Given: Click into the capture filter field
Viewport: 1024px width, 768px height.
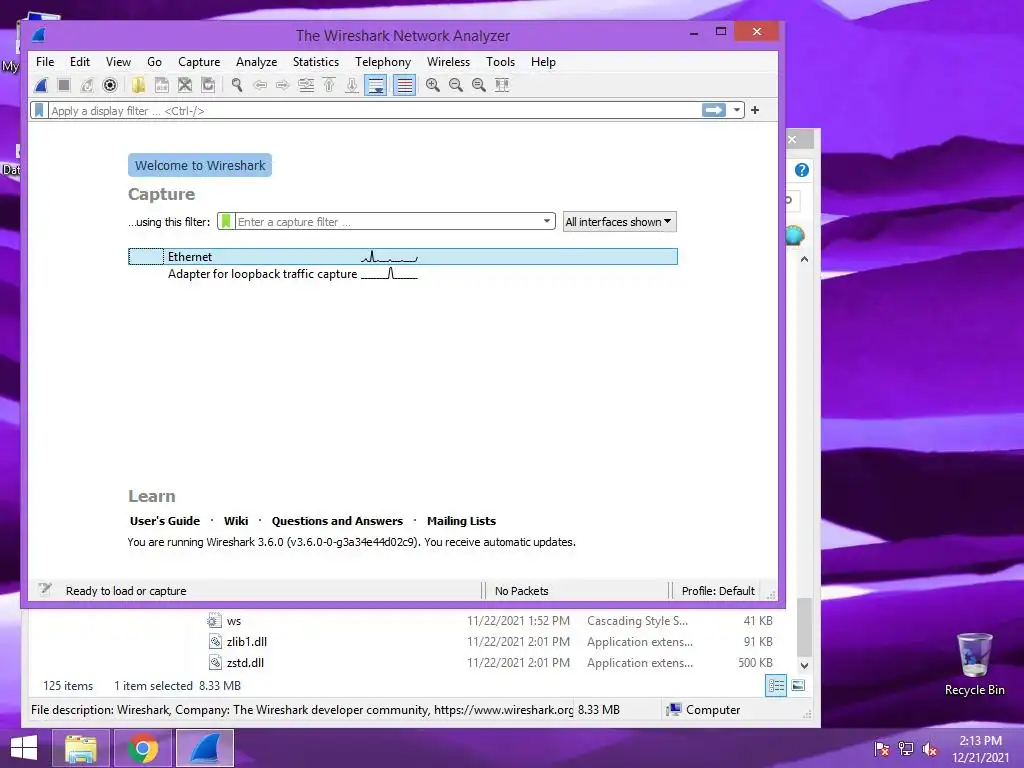Looking at the screenshot, I should [x=388, y=221].
